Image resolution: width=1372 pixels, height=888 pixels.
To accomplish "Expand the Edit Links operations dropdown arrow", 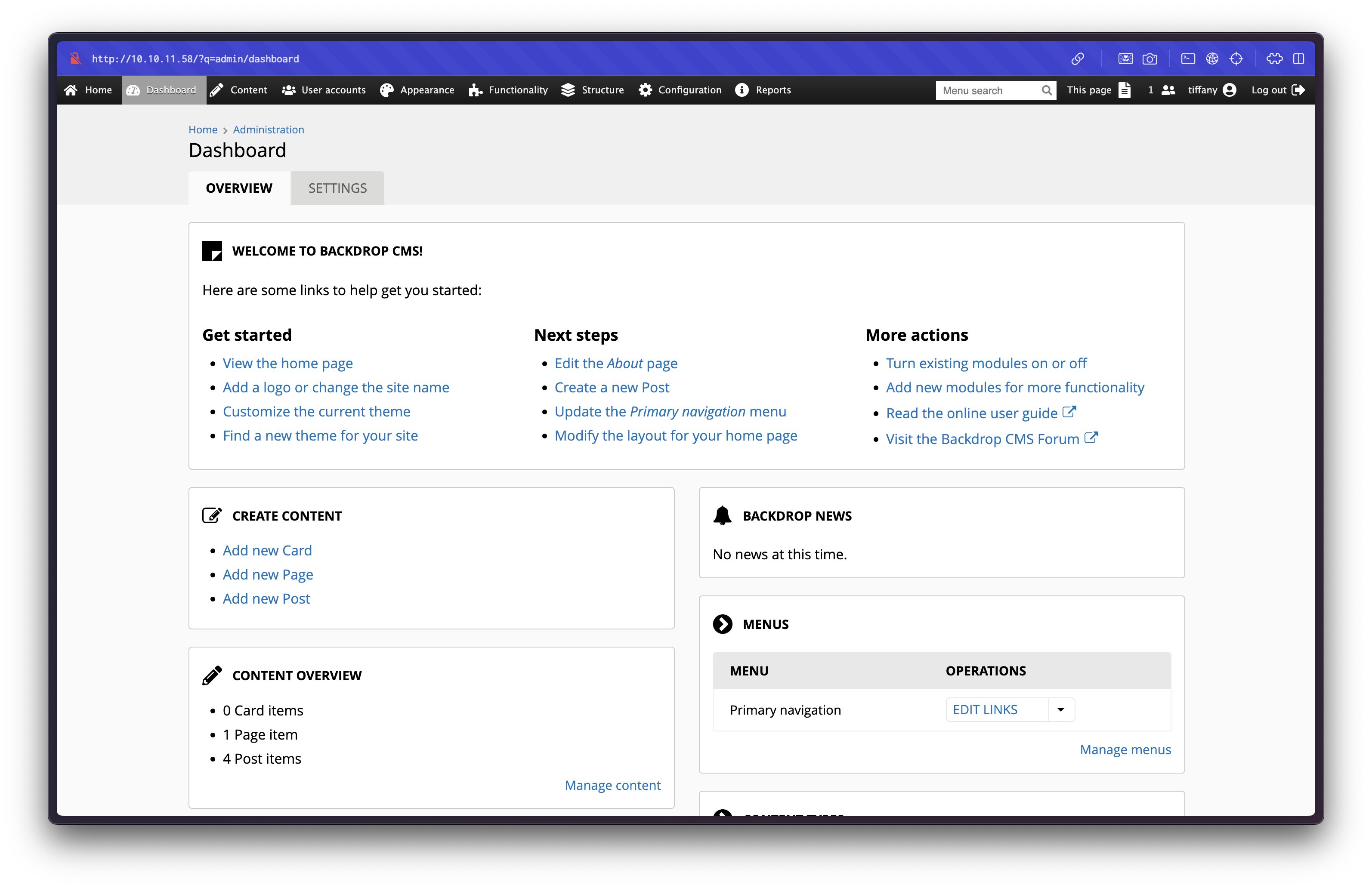I will (1061, 709).
